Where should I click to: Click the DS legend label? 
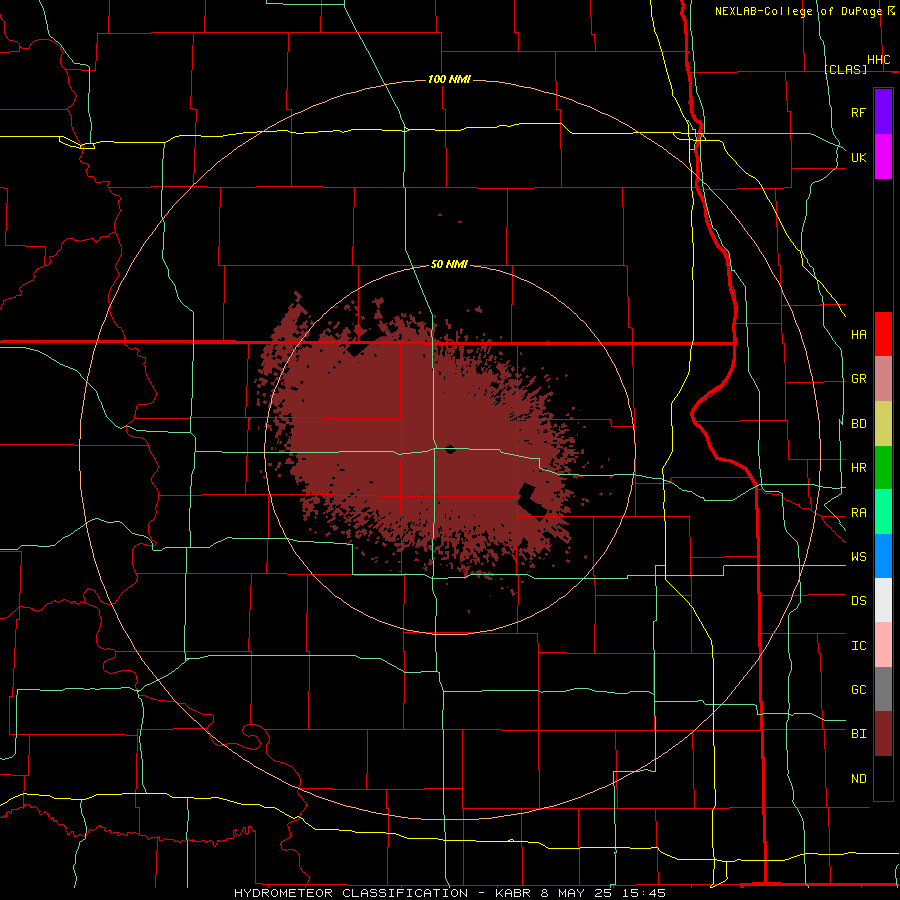pyautogui.click(x=858, y=601)
